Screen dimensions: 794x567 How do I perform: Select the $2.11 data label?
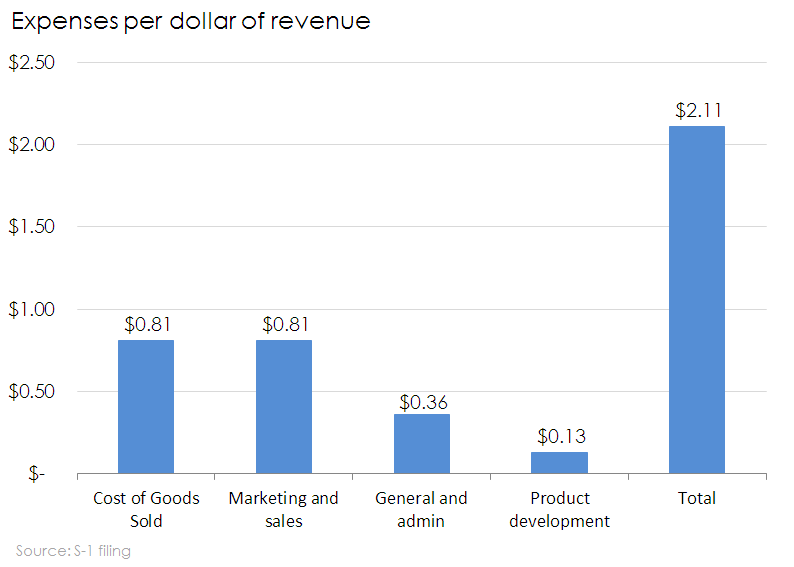(697, 110)
